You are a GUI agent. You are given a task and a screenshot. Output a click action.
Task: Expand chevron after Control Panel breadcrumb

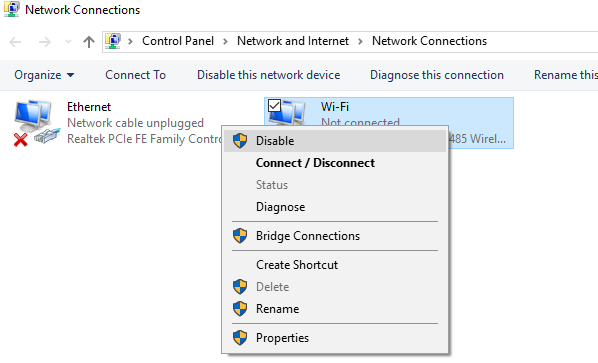225,41
